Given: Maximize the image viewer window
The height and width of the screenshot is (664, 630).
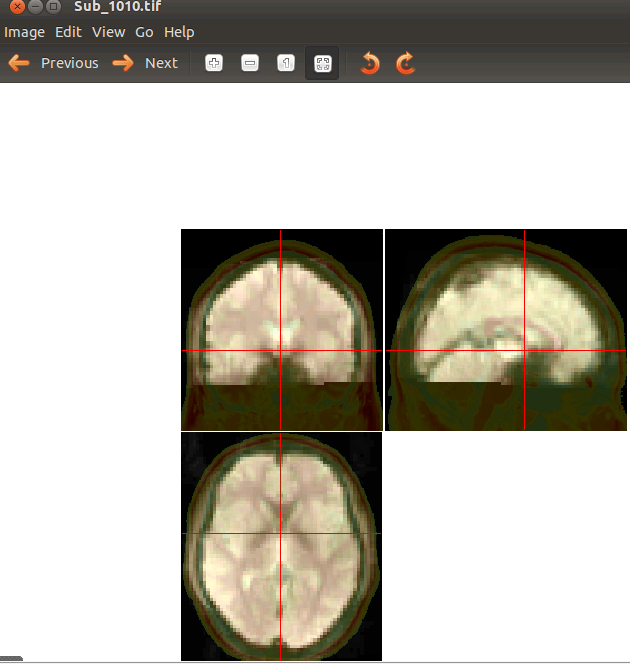Looking at the screenshot, I should [x=53, y=6].
